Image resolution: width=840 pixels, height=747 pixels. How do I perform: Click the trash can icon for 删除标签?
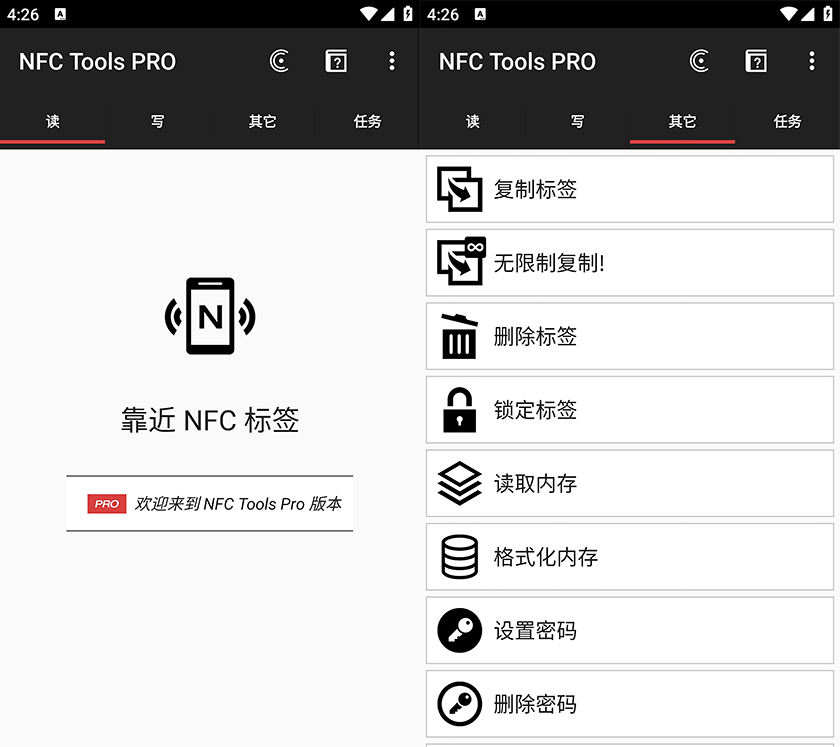(459, 336)
